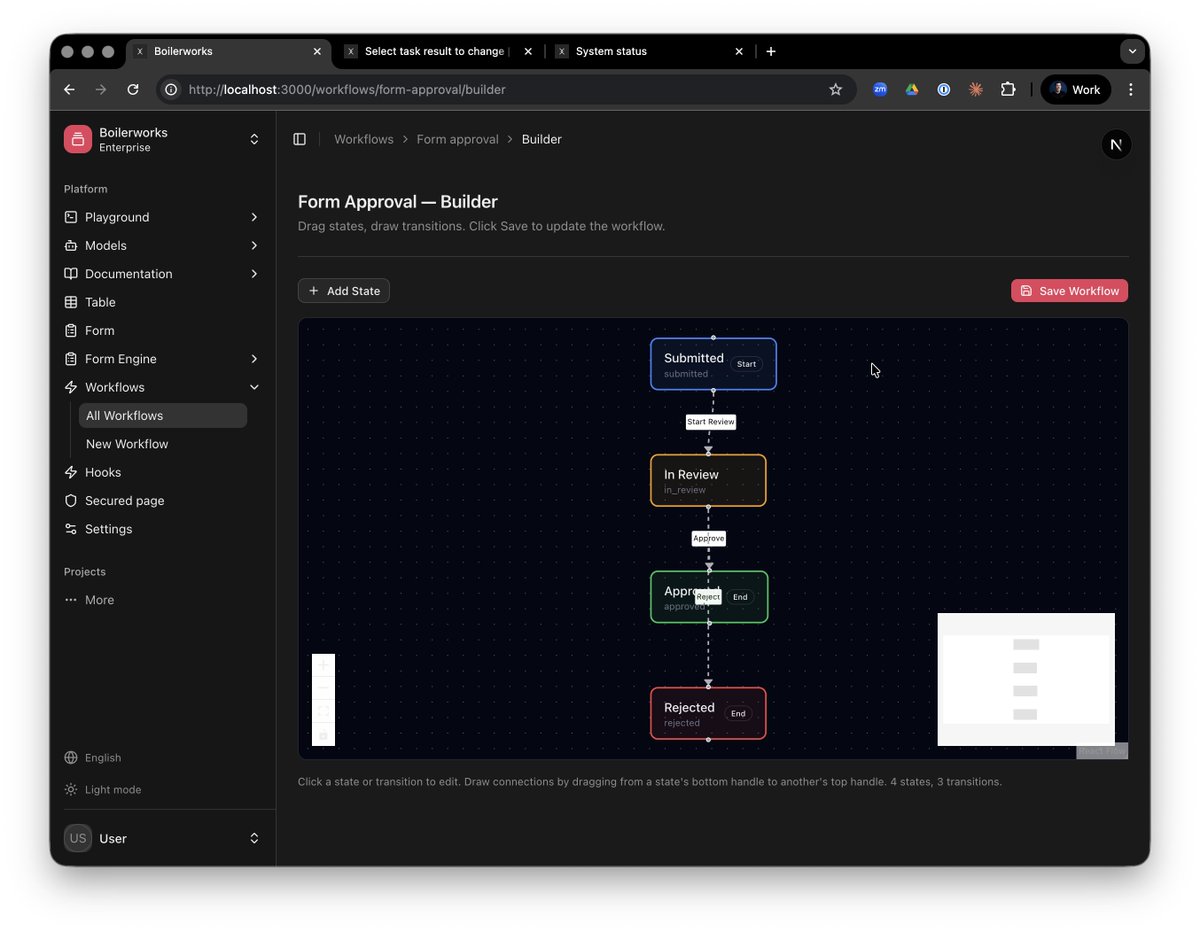Switch to the System status tab
Viewport: 1200px width, 932px height.
[x=648, y=51]
